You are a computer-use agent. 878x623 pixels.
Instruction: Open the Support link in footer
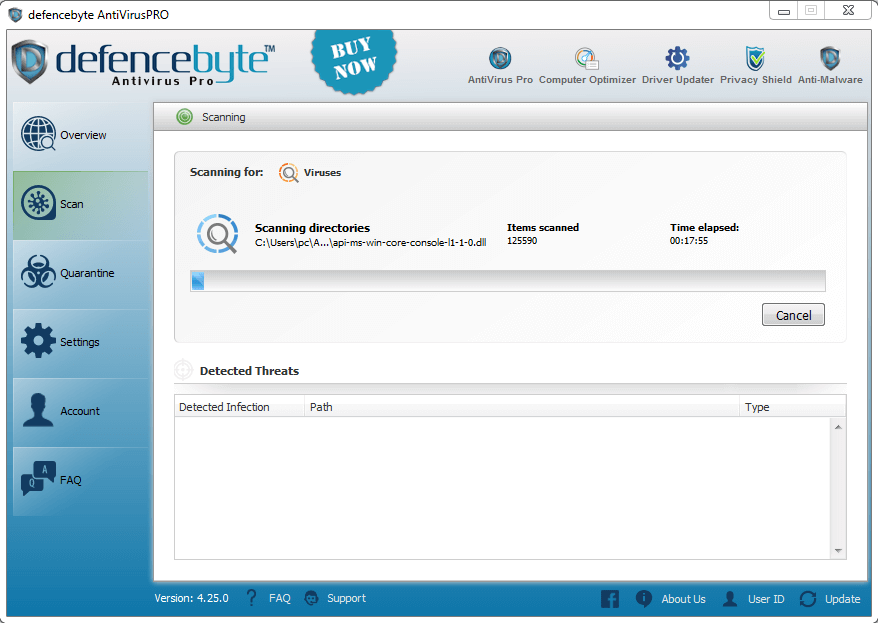(x=346, y=598)
